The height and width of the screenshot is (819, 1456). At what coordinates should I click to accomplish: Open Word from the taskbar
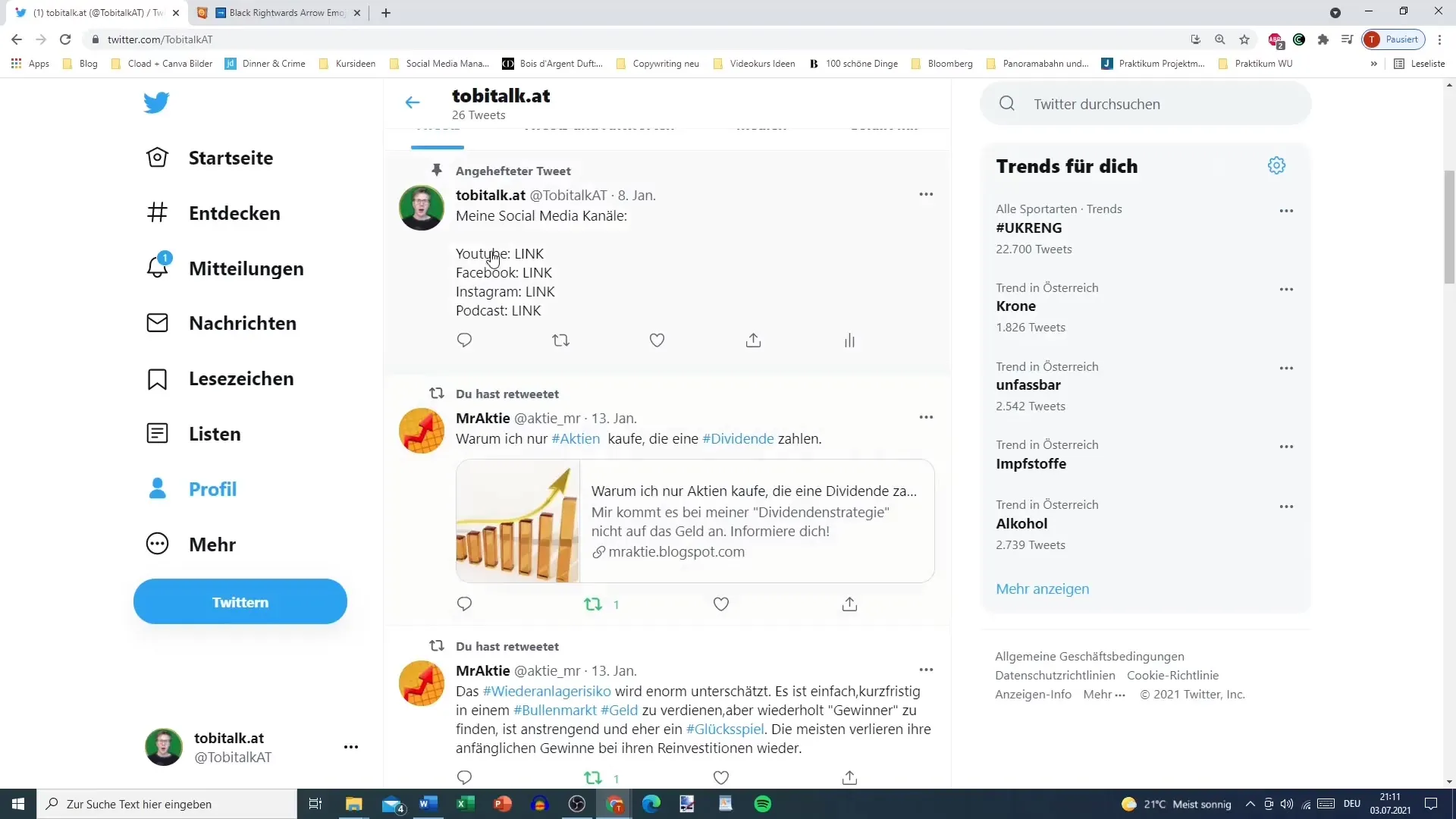pyautogui.click(x=428, y=804)
